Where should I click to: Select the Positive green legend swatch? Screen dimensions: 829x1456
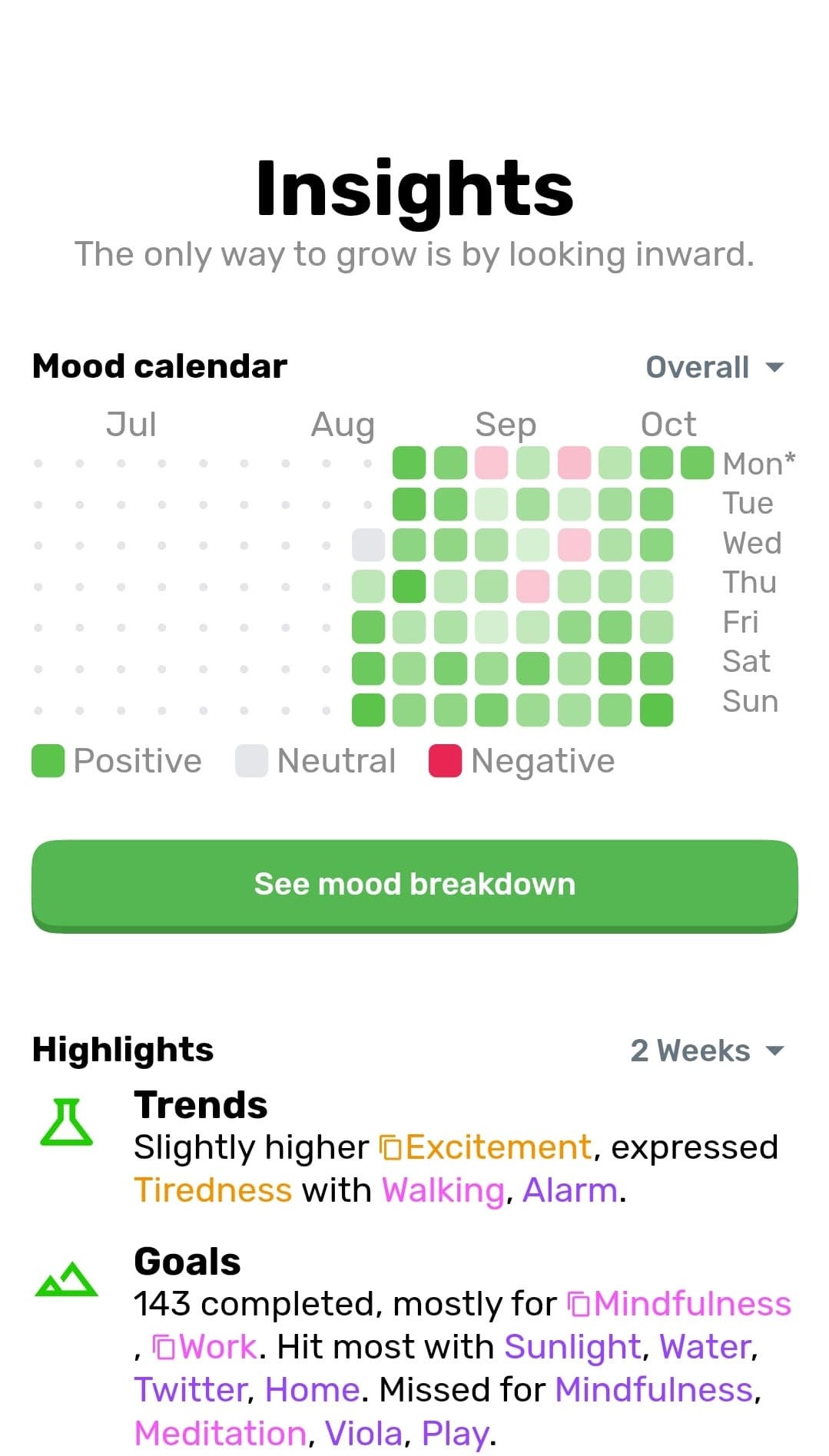[48, 761]
